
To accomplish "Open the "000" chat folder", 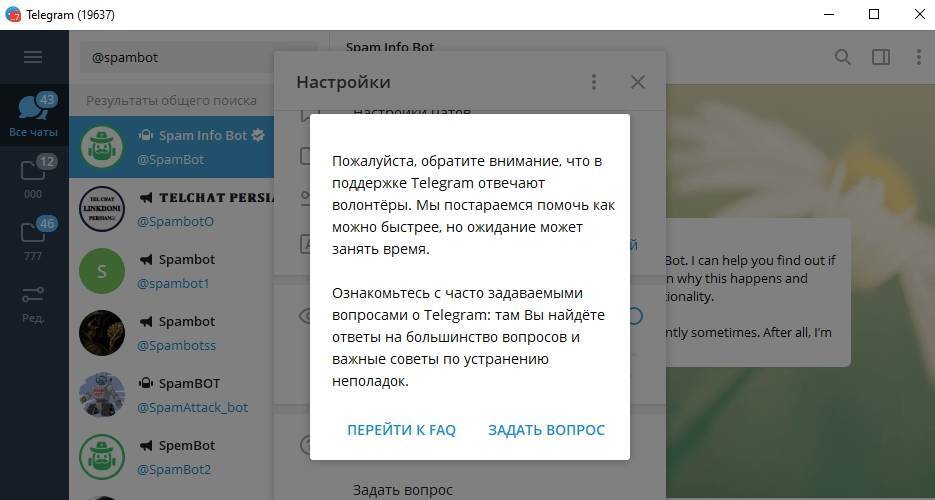I will (x=33, y=178).
